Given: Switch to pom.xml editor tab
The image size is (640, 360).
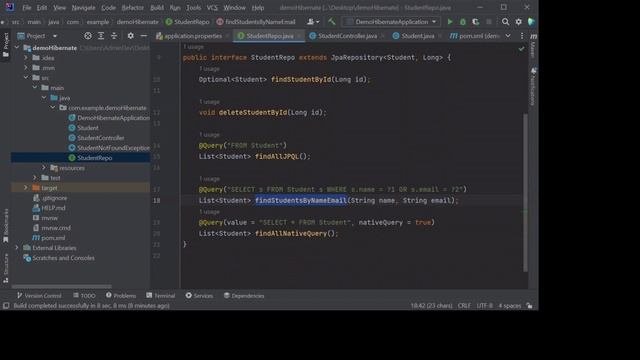Looking at the screenshot, I should 475,36.
